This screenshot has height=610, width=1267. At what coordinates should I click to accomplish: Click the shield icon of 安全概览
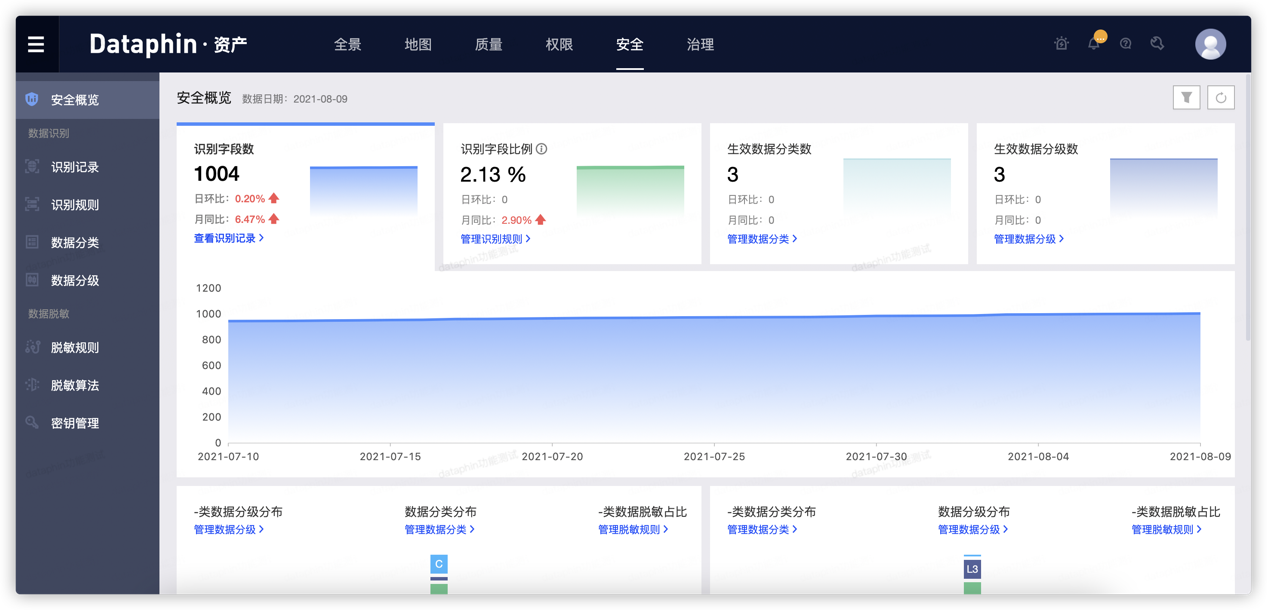click(x=32, y=99)
